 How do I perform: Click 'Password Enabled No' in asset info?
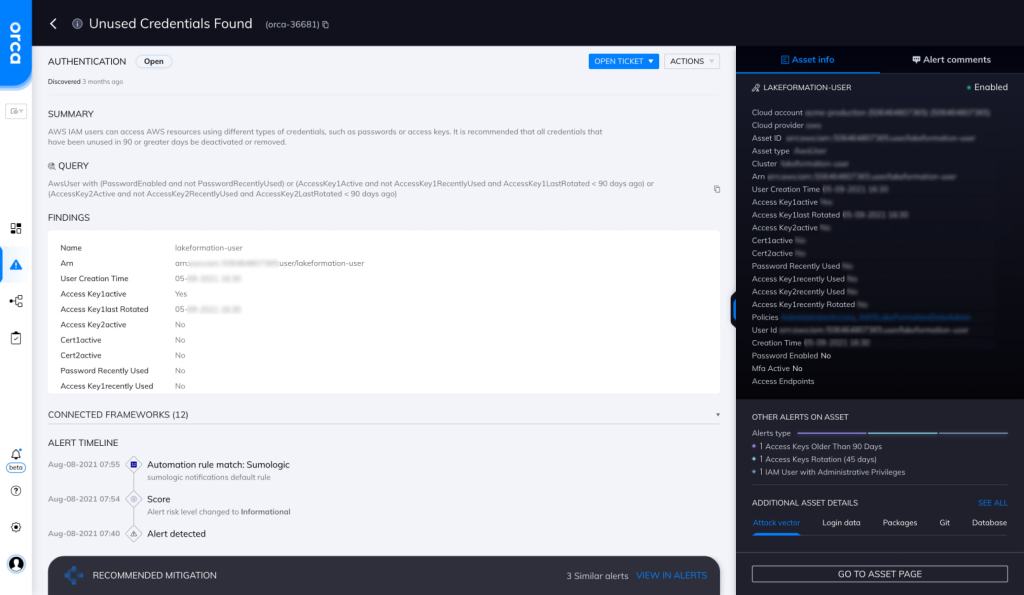[x=791, y=356]
